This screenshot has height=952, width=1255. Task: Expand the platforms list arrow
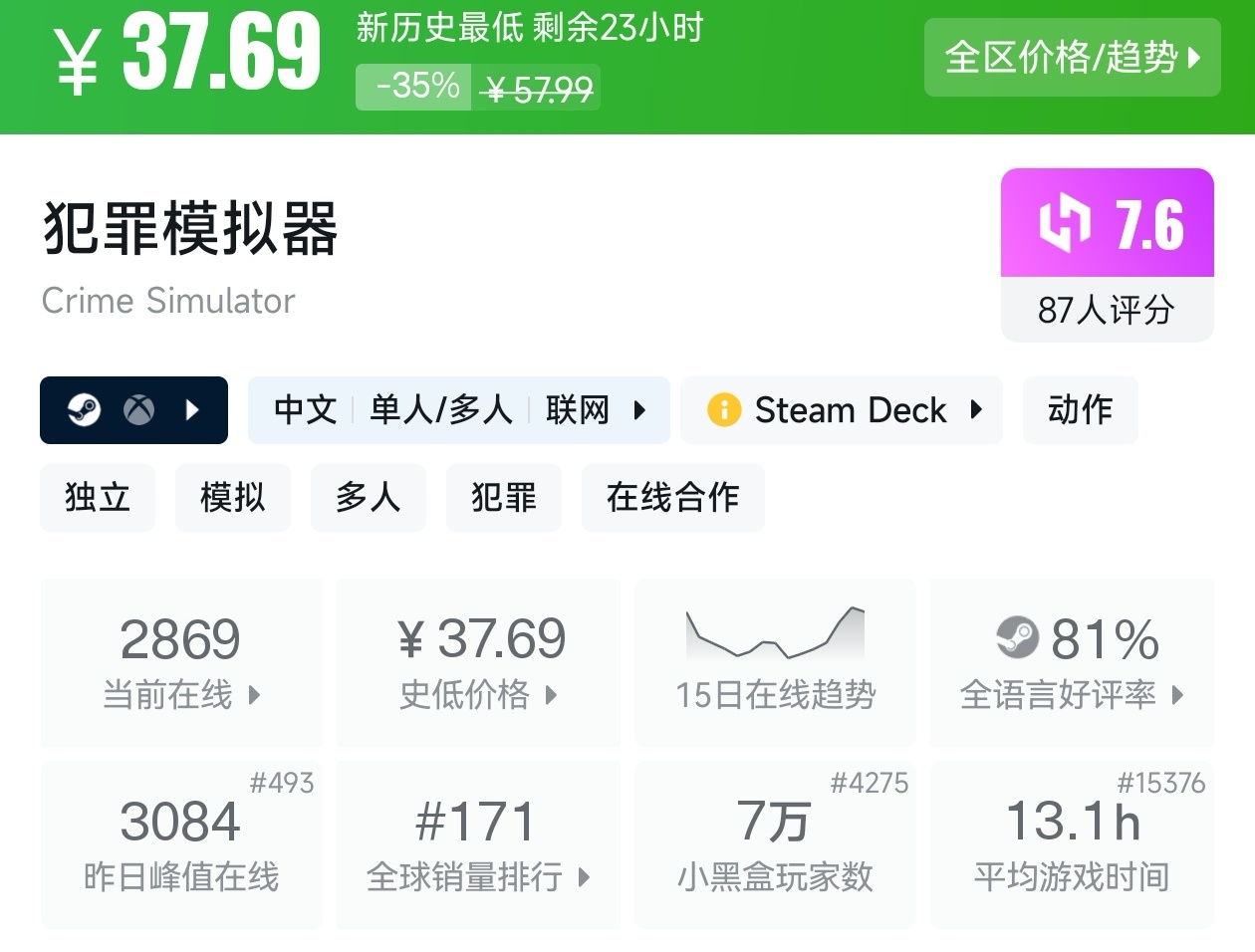coord(193,409)
